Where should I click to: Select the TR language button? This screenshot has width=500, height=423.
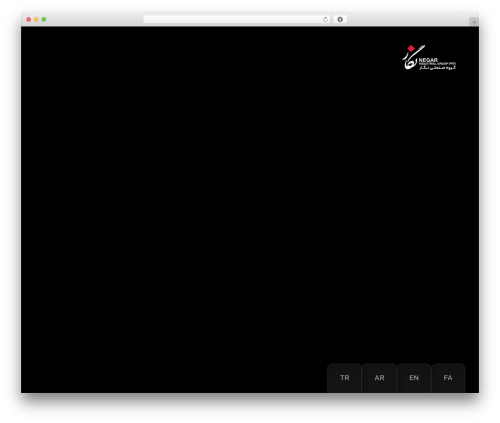point(344,378)
